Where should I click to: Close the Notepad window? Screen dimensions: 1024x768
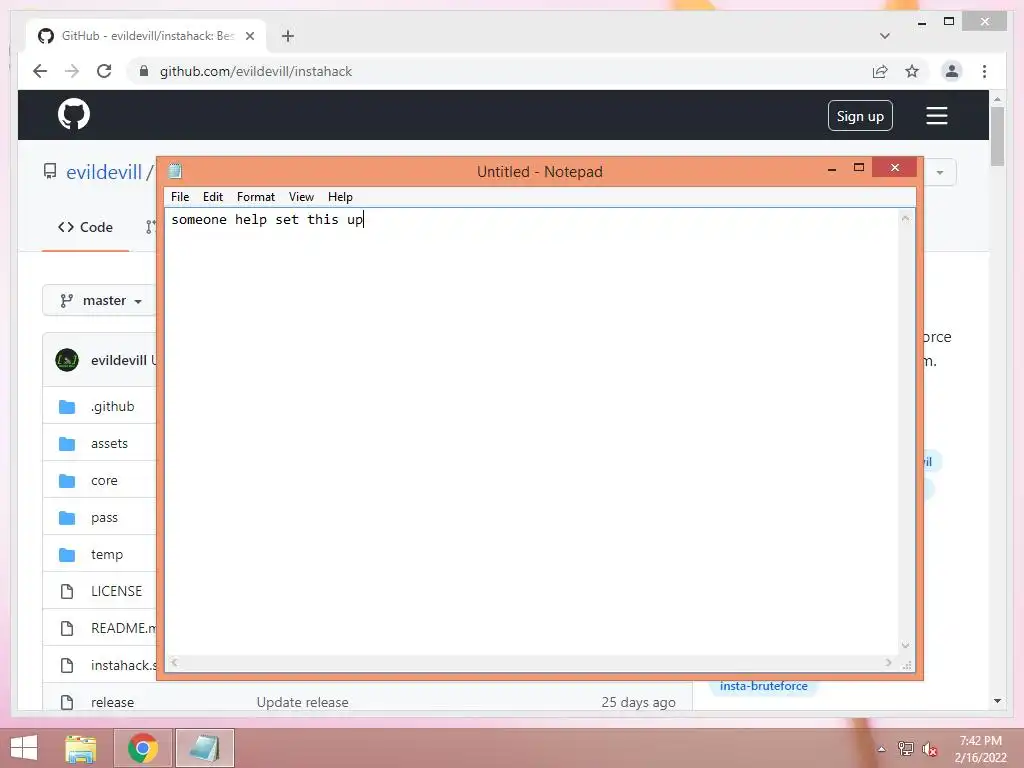(x=895, y=168)
